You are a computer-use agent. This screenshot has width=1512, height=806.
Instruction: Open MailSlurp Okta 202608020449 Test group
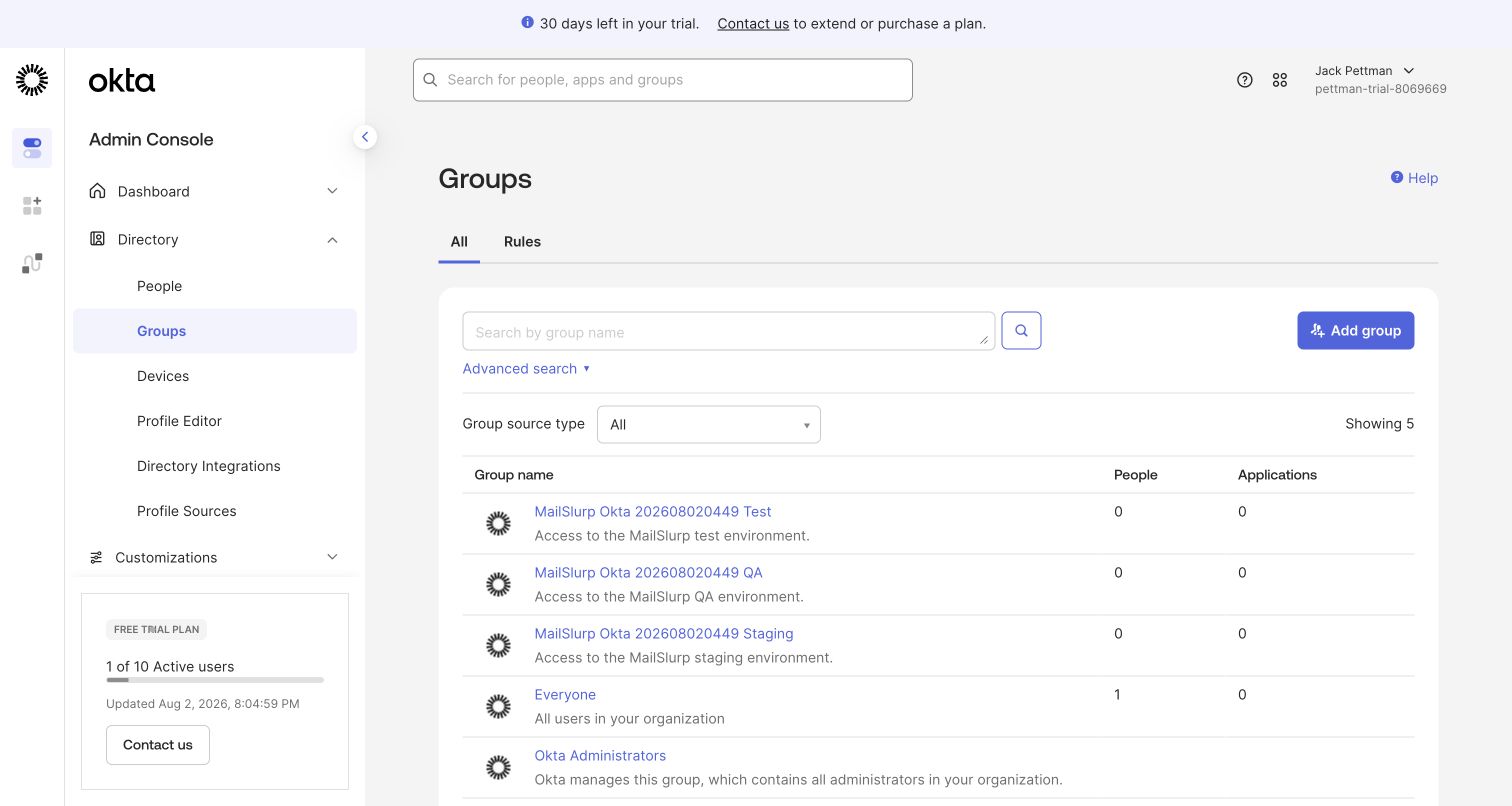point(653,511)
